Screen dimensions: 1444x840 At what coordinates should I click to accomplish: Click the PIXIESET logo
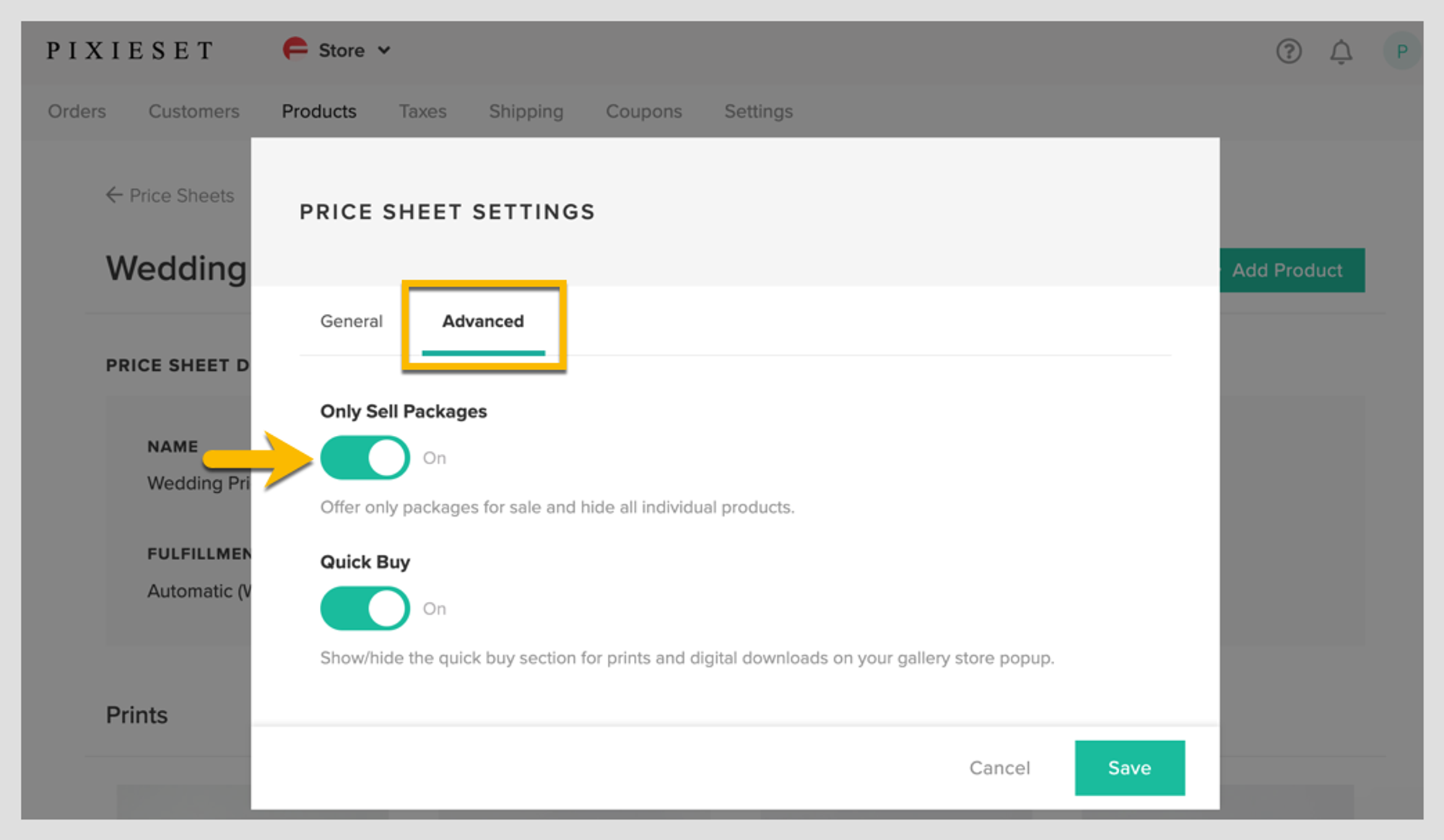coord(130,50)
